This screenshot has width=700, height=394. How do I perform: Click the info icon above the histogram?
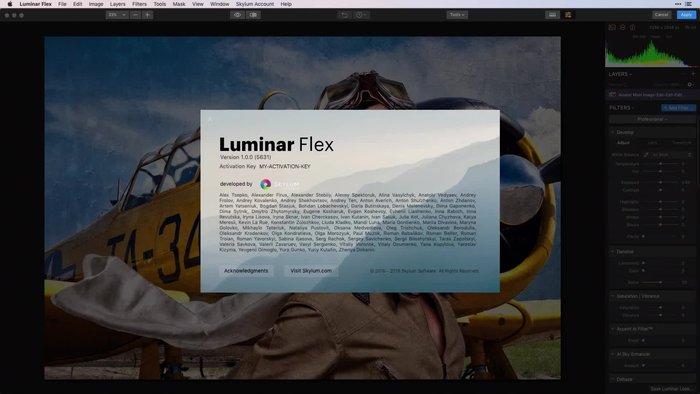point(632,28)
